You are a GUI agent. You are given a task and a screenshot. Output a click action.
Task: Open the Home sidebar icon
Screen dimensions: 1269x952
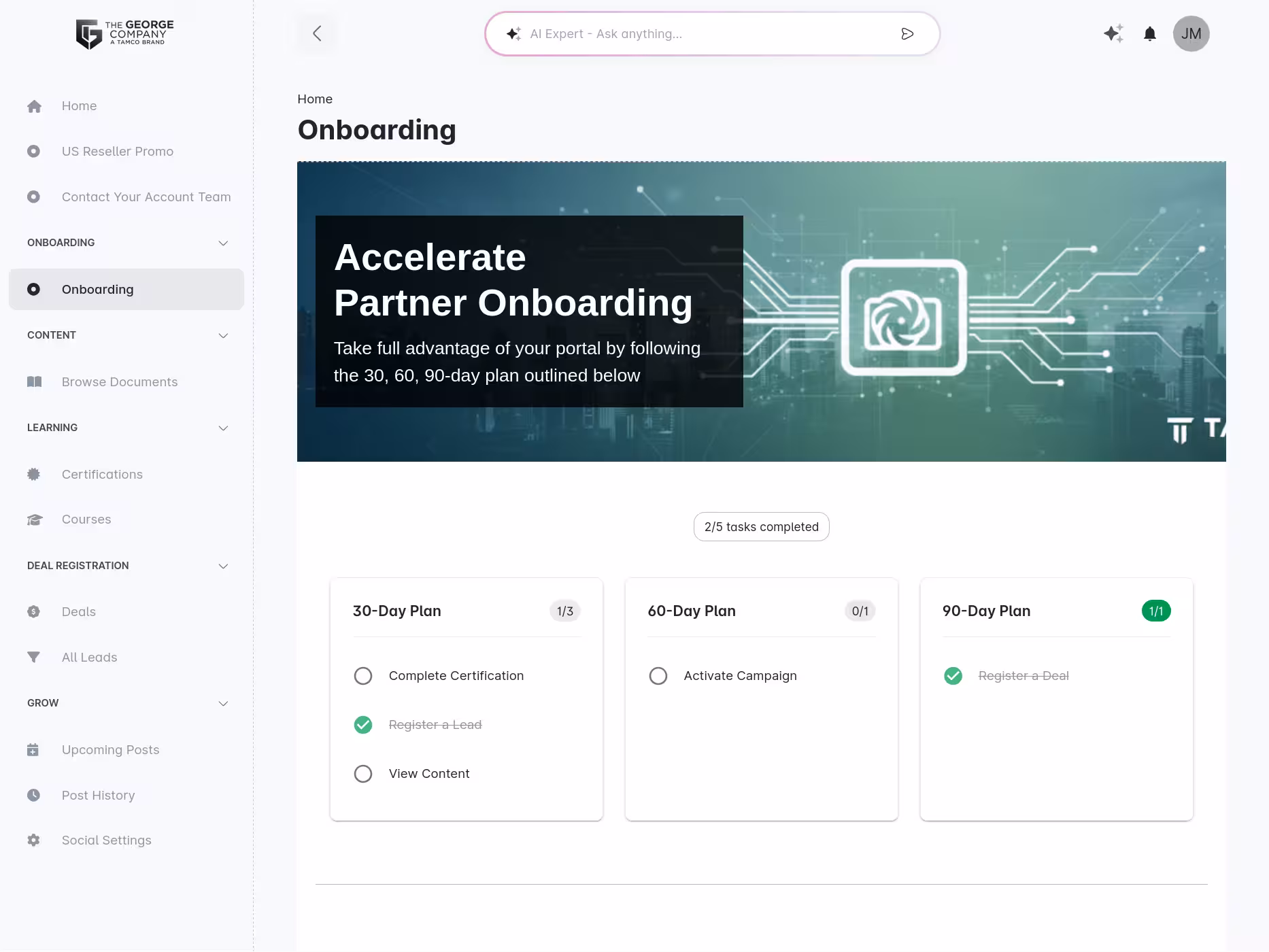click(34, 106)
